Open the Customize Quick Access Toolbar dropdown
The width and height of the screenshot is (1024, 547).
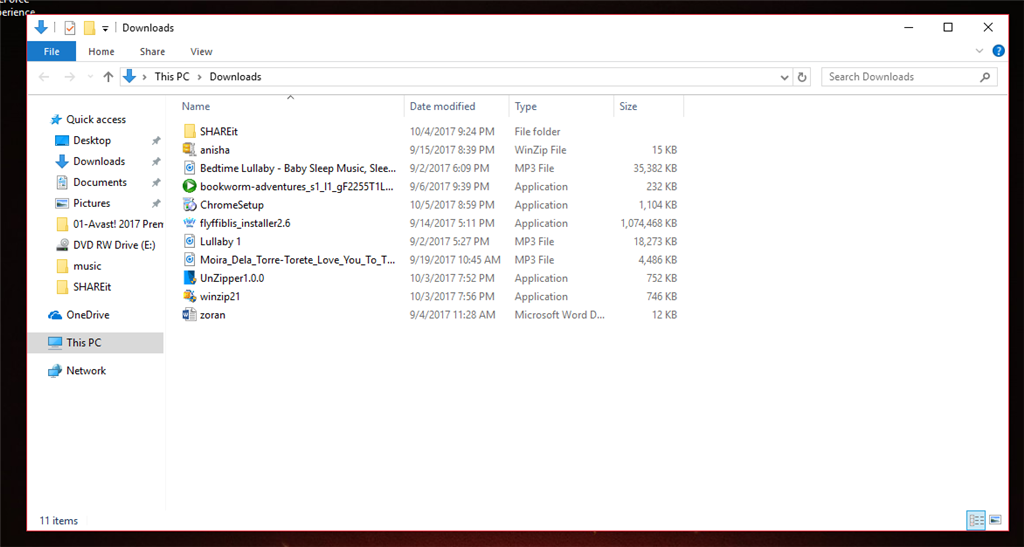pos(105,29)
